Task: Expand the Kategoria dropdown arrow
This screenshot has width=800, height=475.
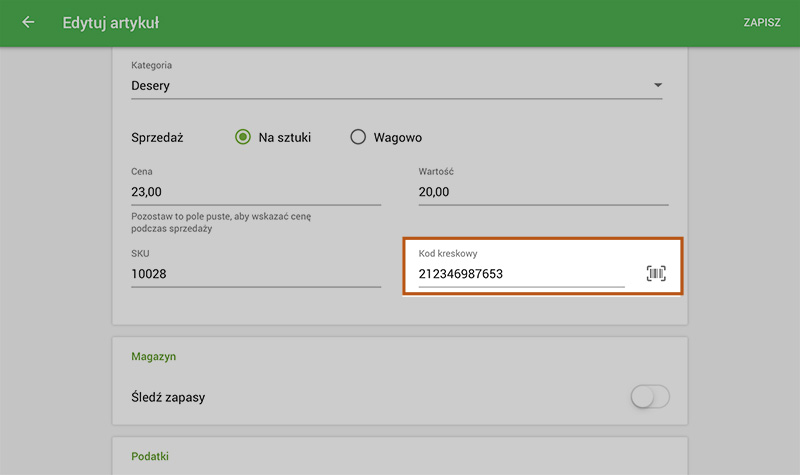Action: 658,86
